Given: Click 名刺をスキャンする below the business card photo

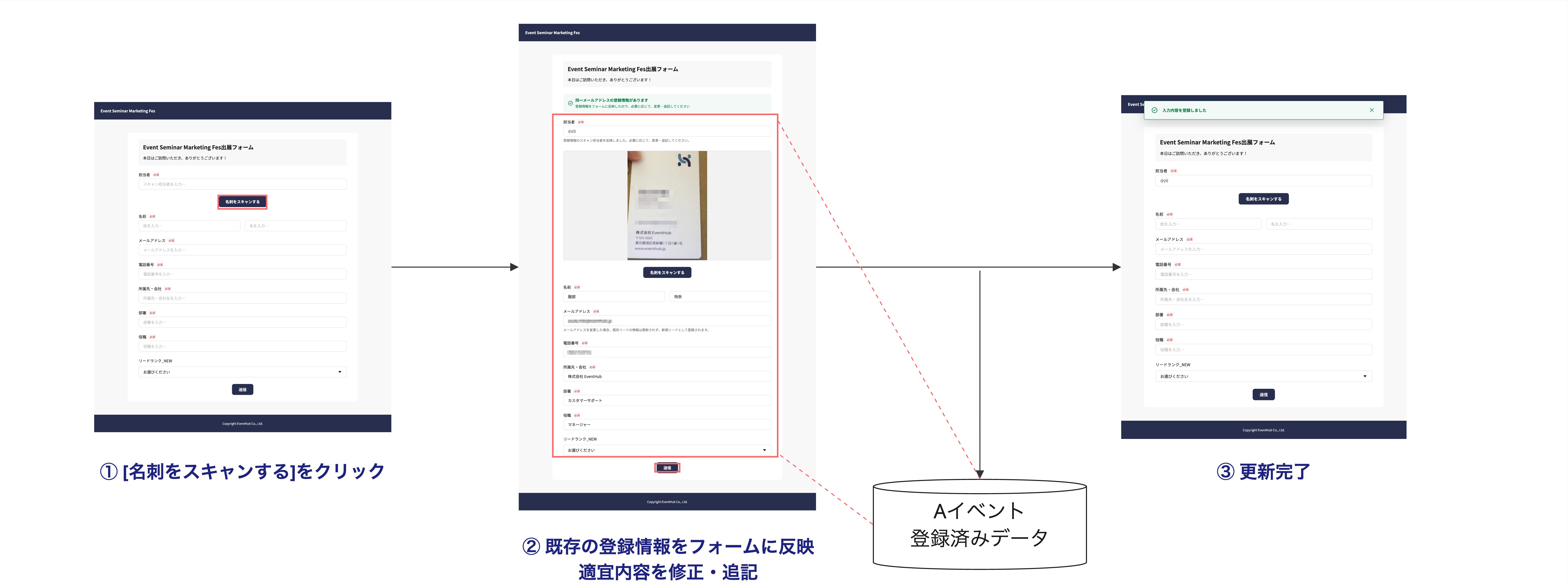Looking at the screenshot, I should pyautogui.click(x=667, y=273).
